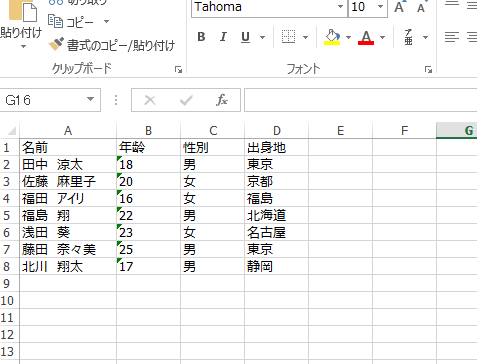Click the age cell showing 22
The image size is (477, 364).
pyautogui.click(x=148, y=215)
